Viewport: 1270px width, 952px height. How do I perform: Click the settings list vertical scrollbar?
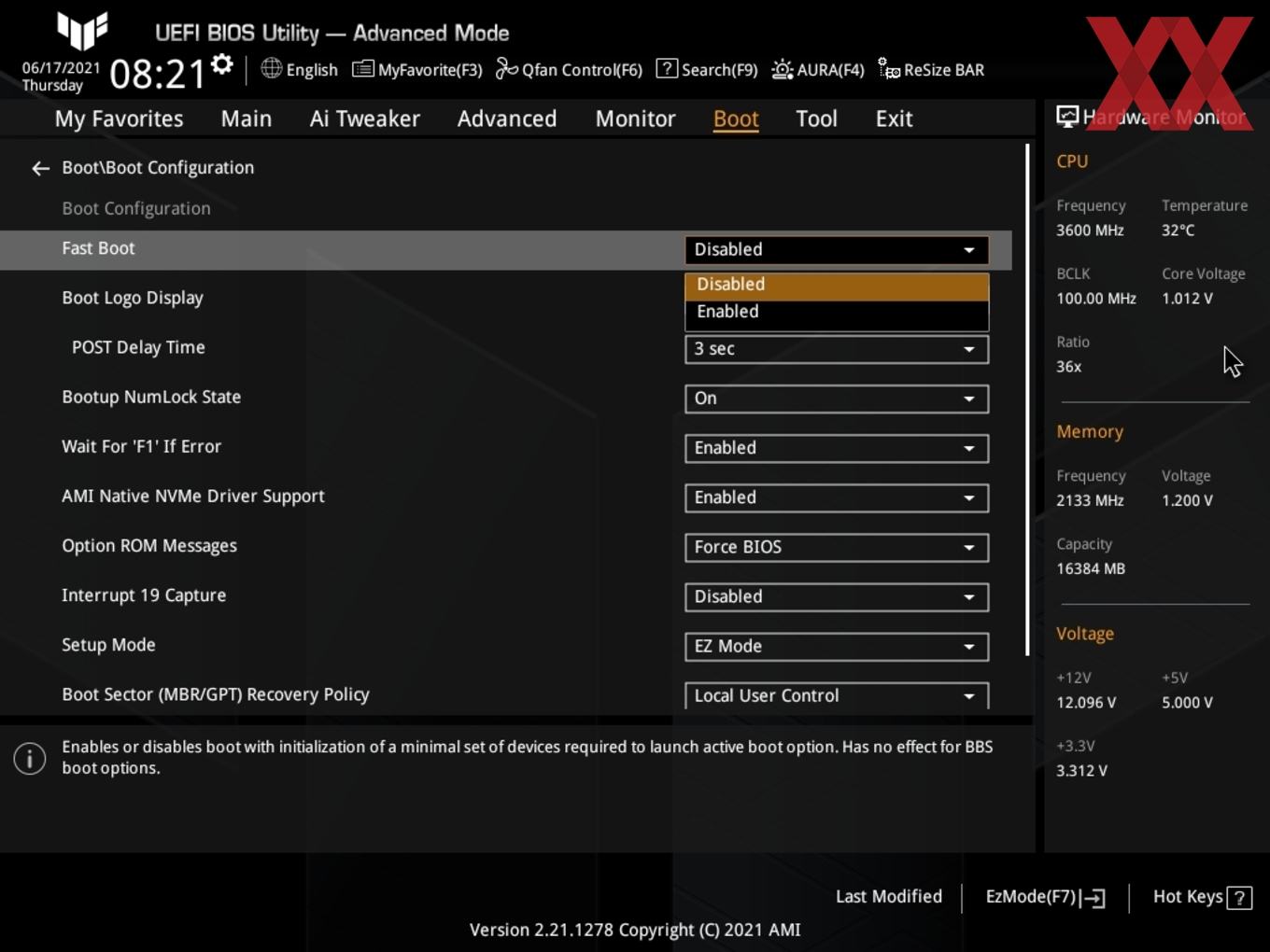[x=1027, y=399]
